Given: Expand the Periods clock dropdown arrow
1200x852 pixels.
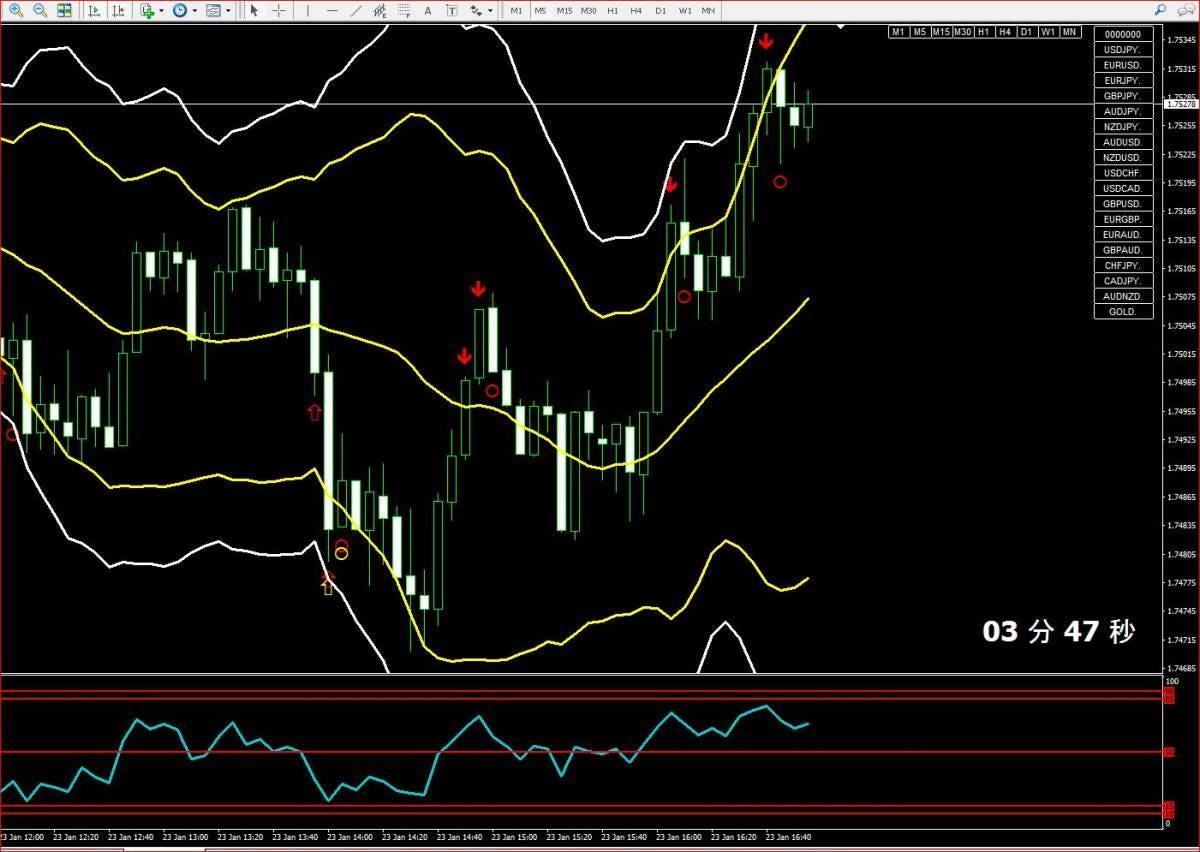Looking at the screenshot, I should (x=194, y=10).
